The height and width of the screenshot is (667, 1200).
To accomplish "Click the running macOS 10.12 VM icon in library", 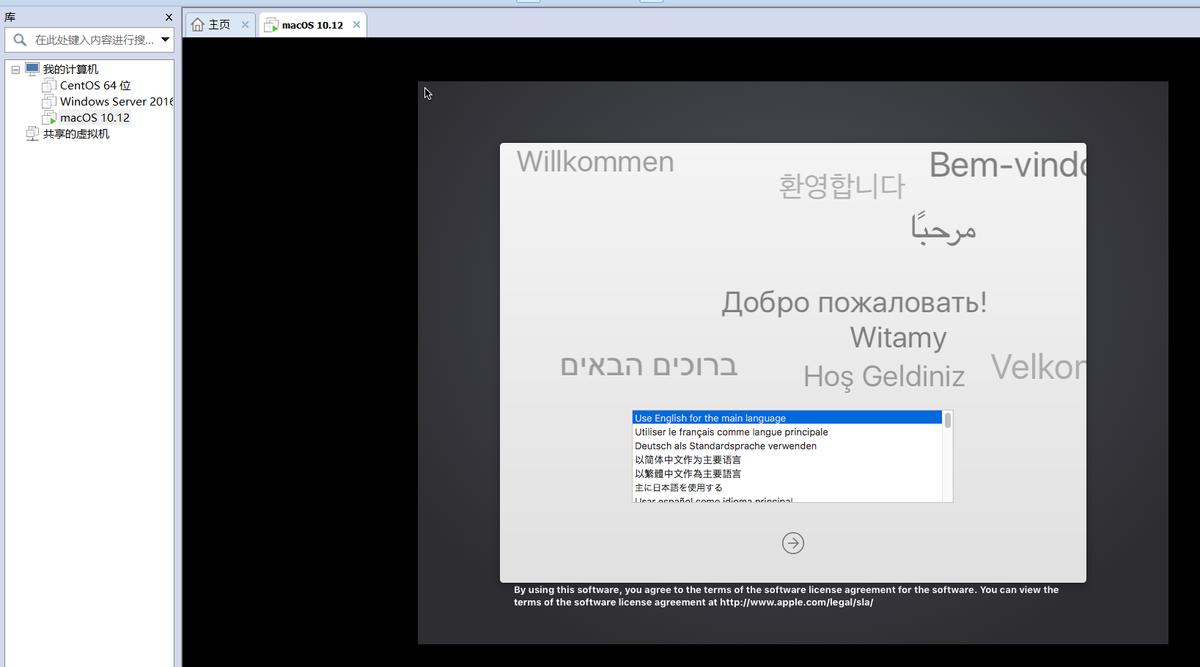I will 48,117.
